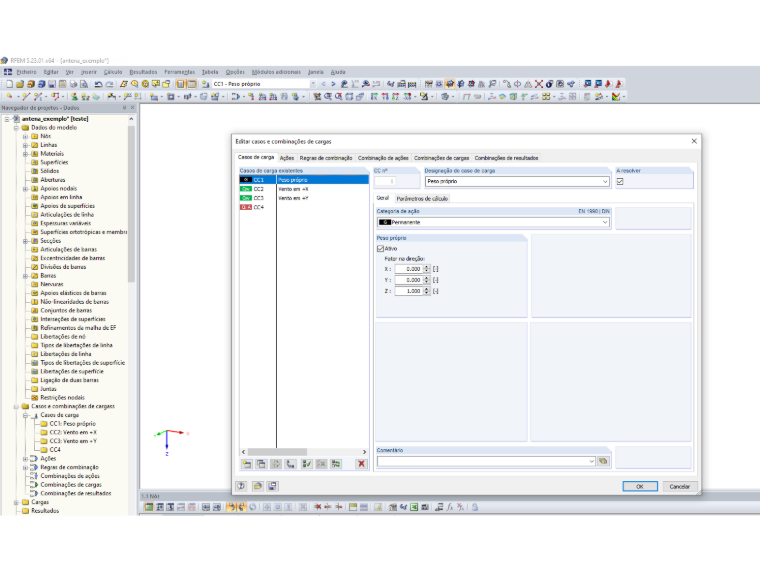The height and width of the screenshot is (570, 760).
Task: Open the Categoria de ação Permanente dropdown
Action: point(605,222)
